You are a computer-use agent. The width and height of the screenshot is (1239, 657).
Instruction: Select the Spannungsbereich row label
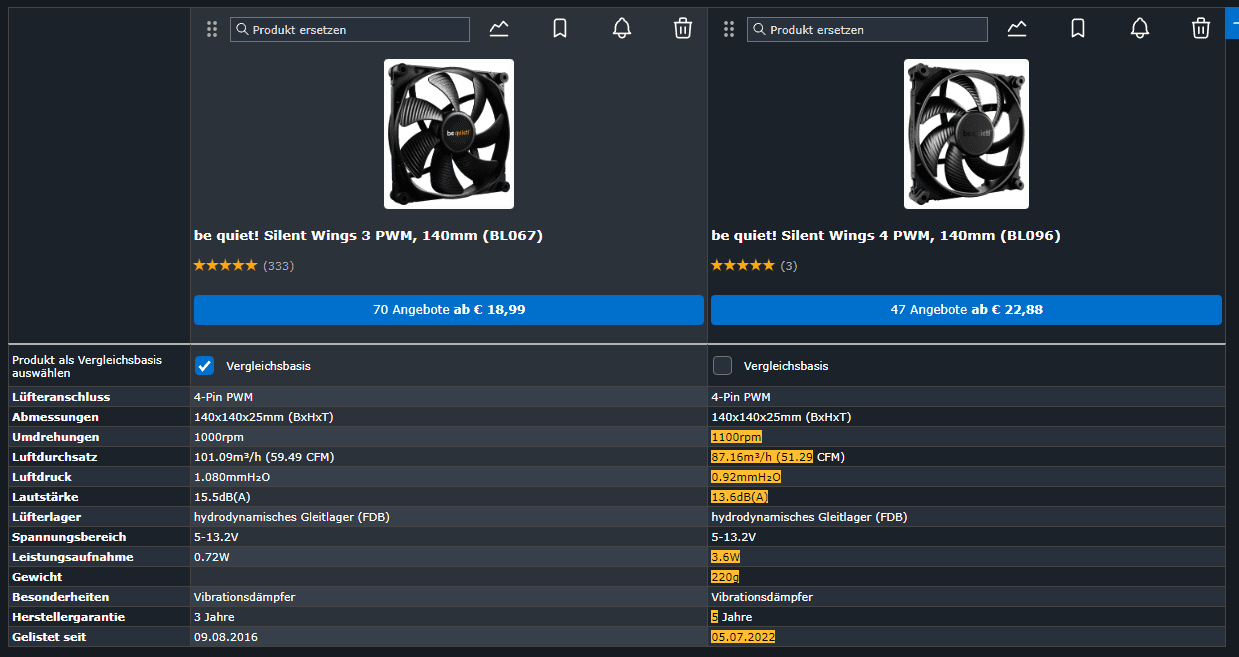(x=69, y=537)
